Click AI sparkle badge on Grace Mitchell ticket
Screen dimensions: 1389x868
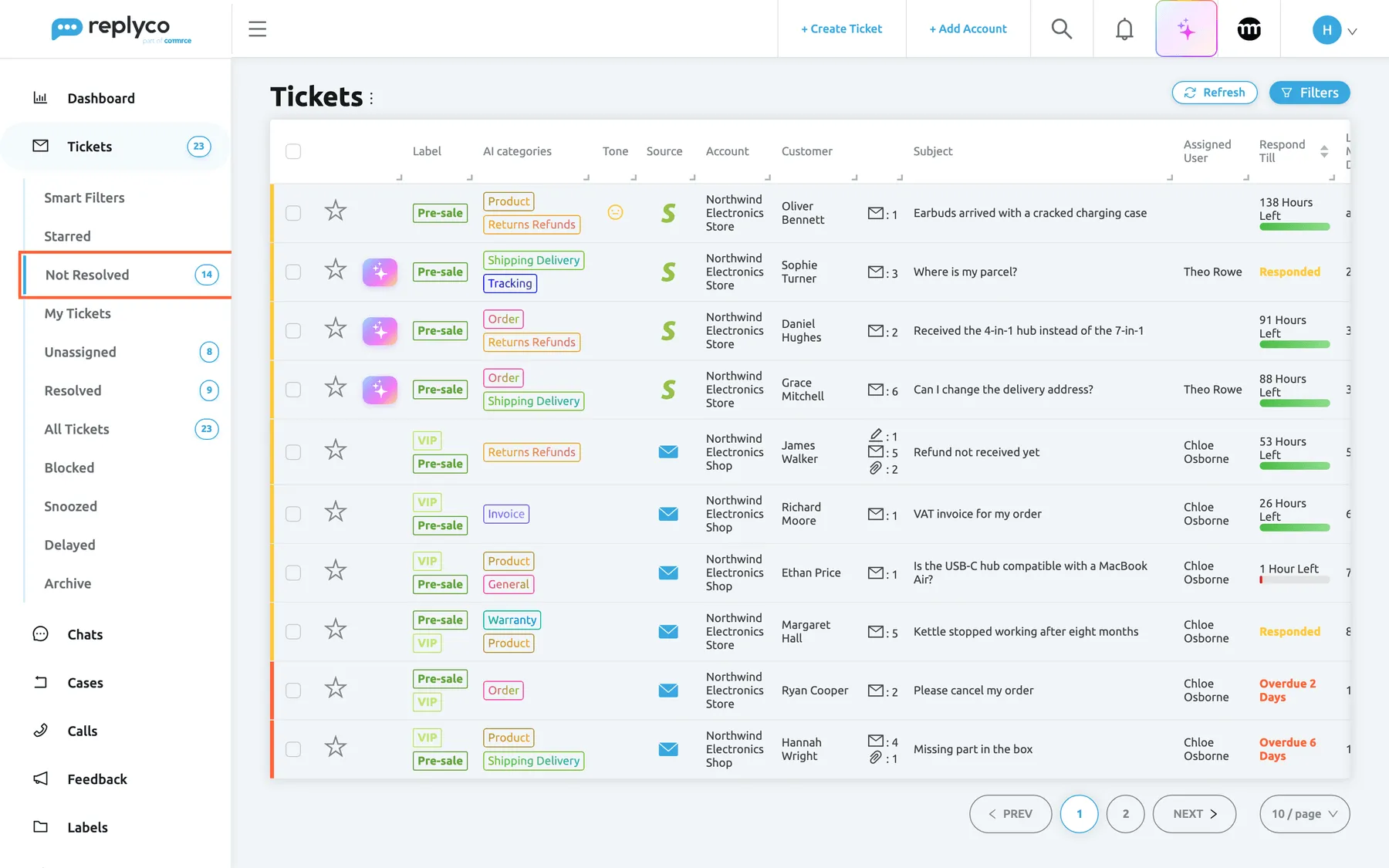click(380, 390)
